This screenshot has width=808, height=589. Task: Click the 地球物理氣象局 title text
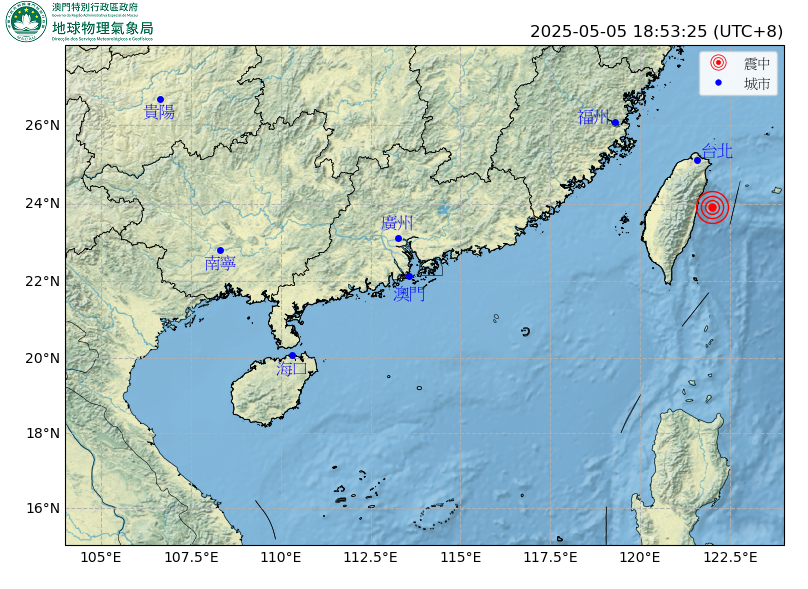click(103, 27)
